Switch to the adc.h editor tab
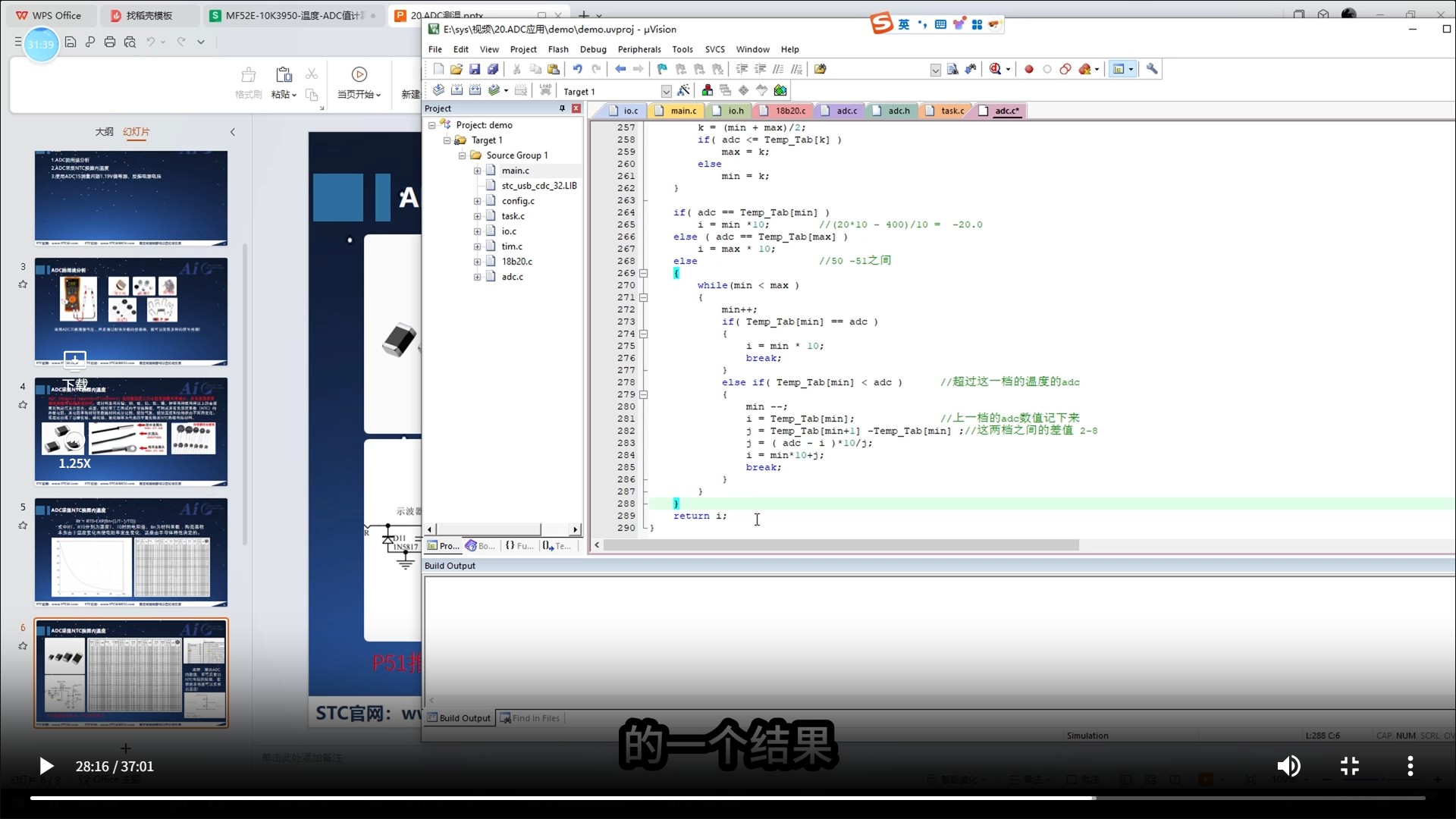Image resolution: width=1456 pixels, height=819 pixels. coord(892,111)
